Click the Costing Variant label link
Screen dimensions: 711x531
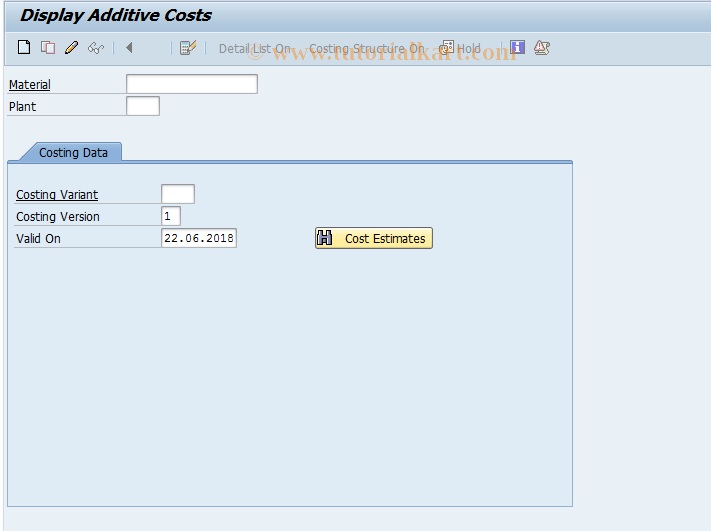[57, 195]
